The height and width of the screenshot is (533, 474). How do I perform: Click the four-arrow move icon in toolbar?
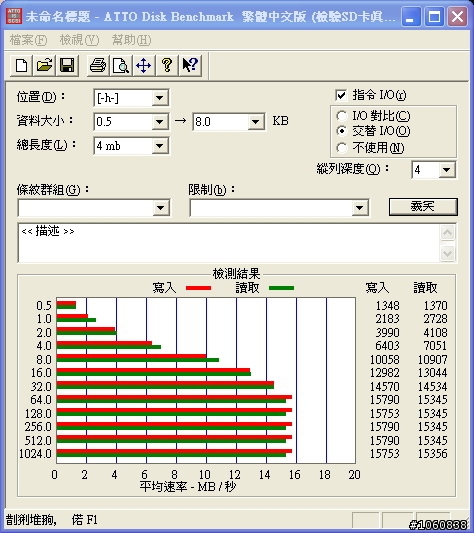143,65
